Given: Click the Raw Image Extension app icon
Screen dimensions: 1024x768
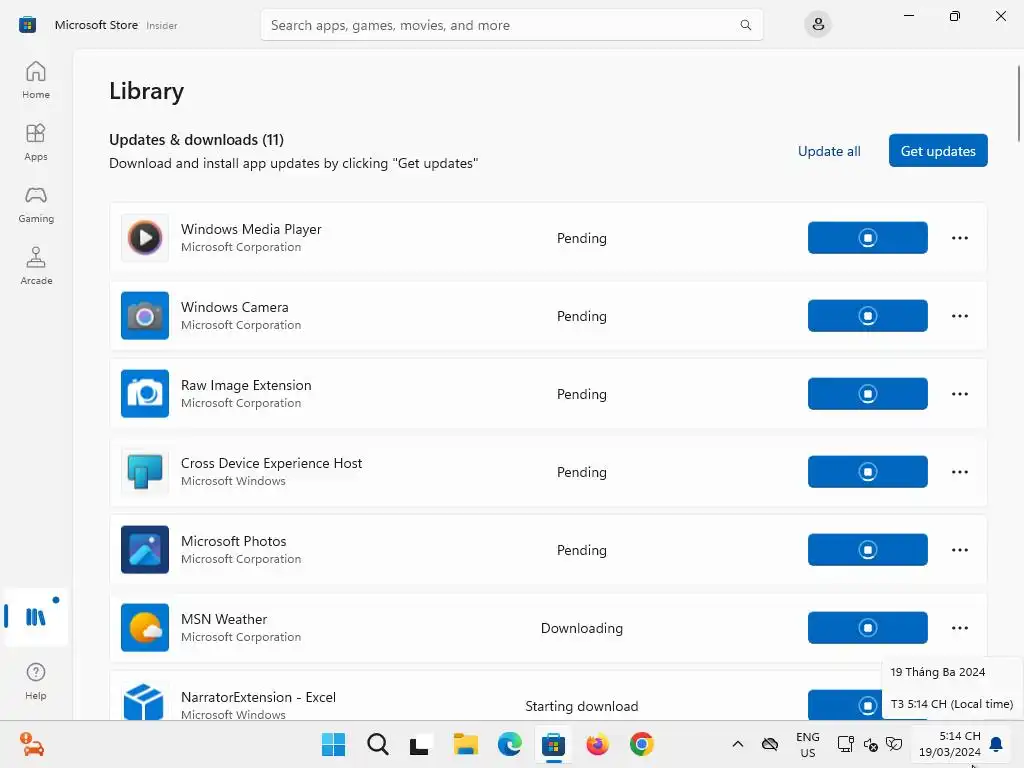Looking at the screenshot, I should point(145,394).
